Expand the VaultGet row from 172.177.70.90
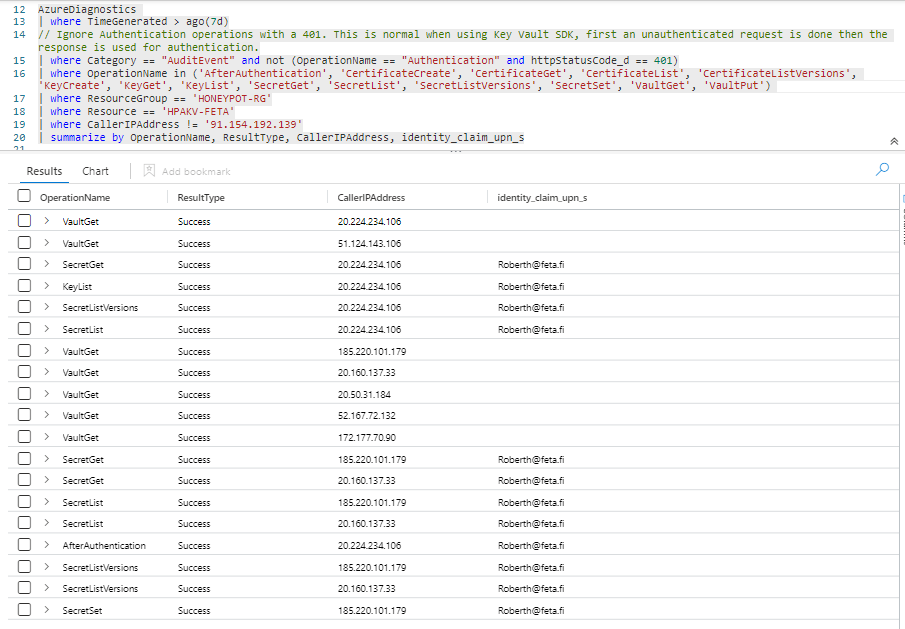 (x=47, y=437)
